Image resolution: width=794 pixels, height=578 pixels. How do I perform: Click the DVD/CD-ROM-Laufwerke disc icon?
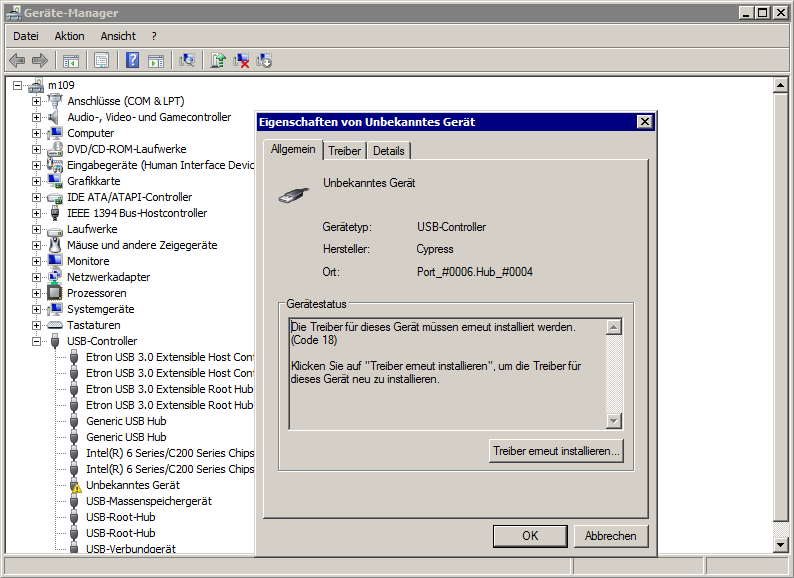point(55,149)
